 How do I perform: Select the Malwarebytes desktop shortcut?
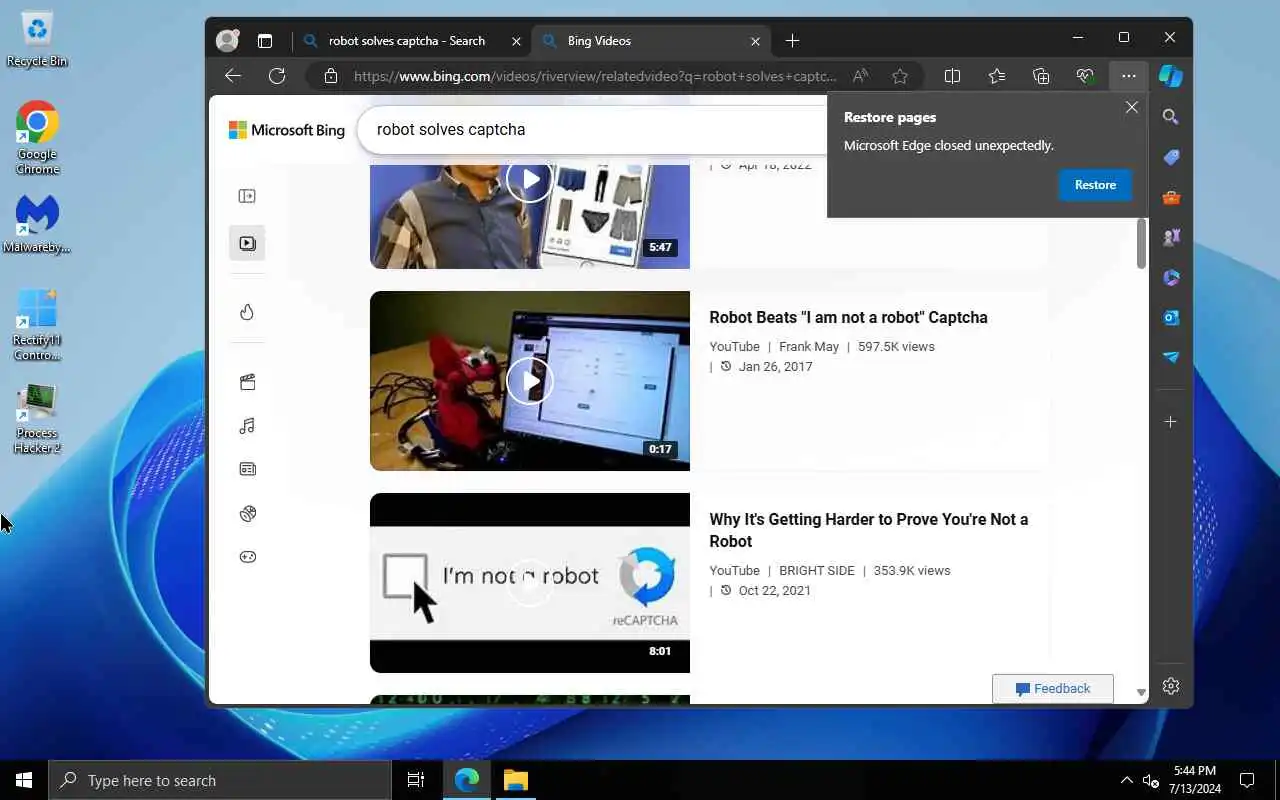(37, 224)
